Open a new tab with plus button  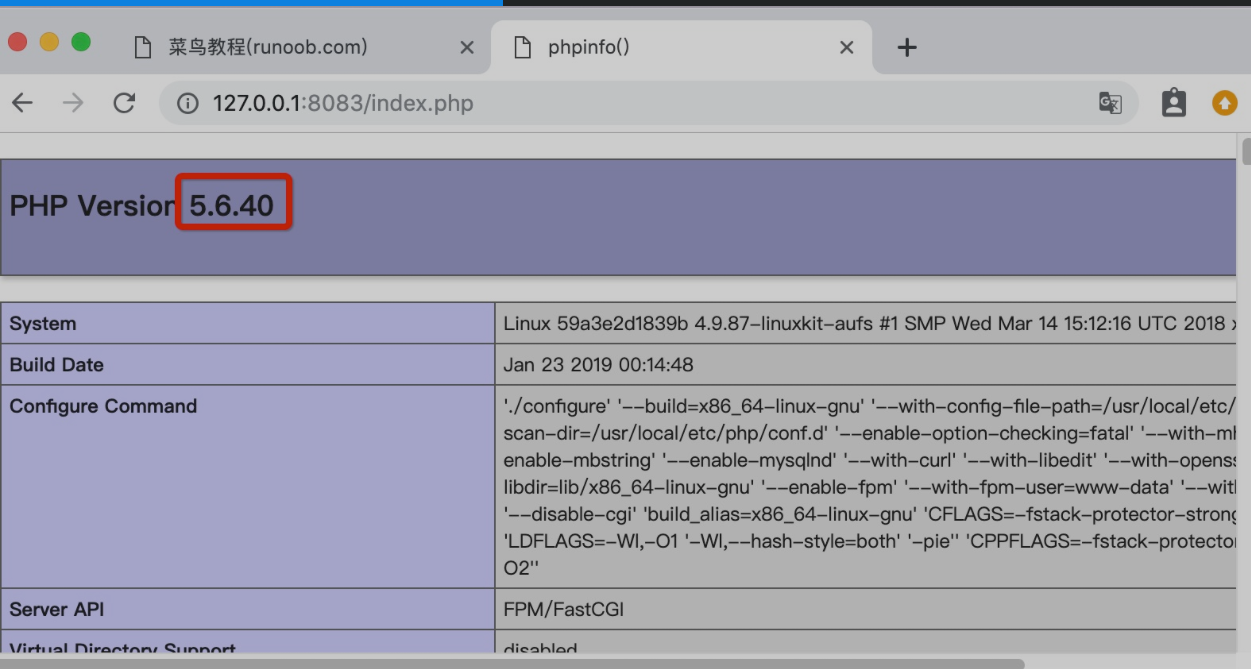tap(907, 47)
